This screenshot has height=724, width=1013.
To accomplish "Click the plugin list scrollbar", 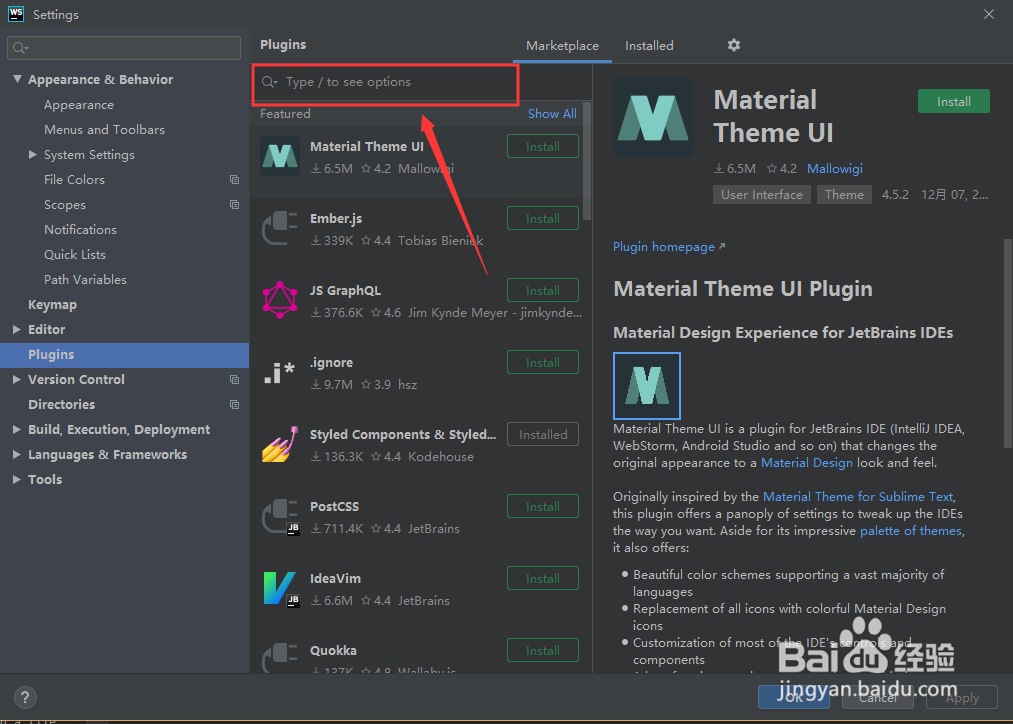I will pyautogui.click(x=587, y=161).
